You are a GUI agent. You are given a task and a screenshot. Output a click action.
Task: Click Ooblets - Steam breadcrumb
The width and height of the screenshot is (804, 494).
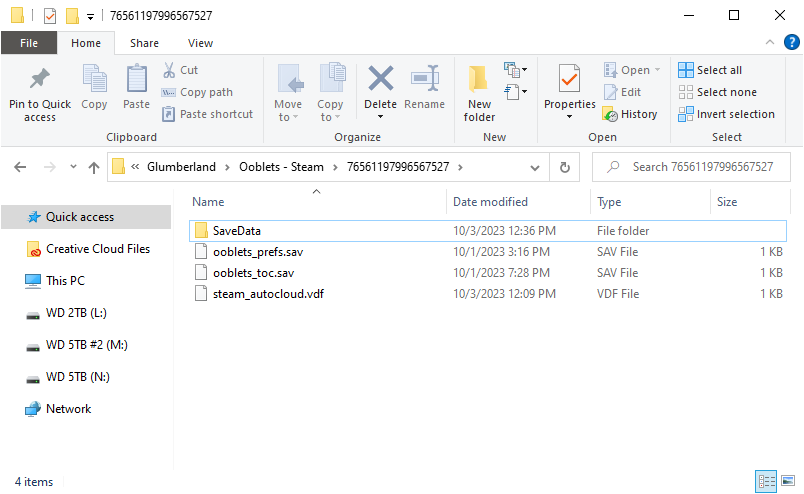(281, 167)
